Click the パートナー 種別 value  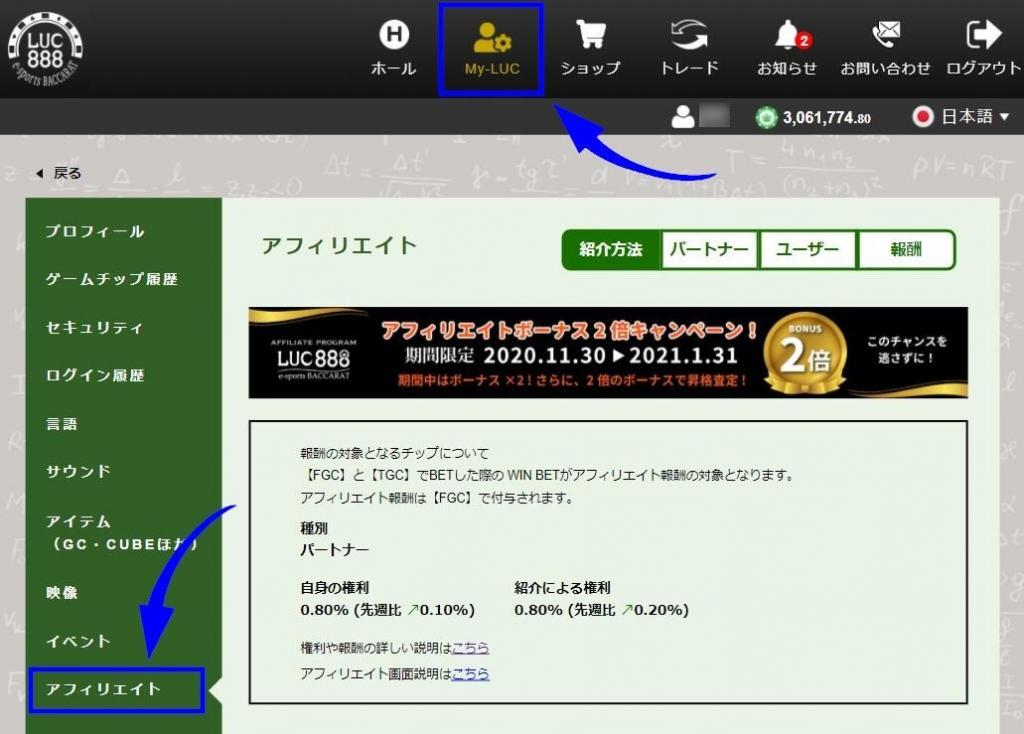coord(334,550)
